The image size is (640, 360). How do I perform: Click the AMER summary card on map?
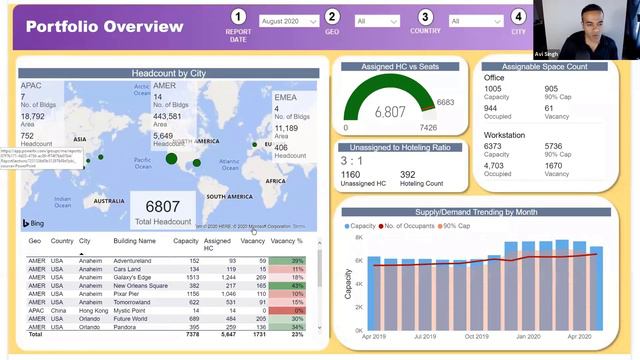click(173, 115)
